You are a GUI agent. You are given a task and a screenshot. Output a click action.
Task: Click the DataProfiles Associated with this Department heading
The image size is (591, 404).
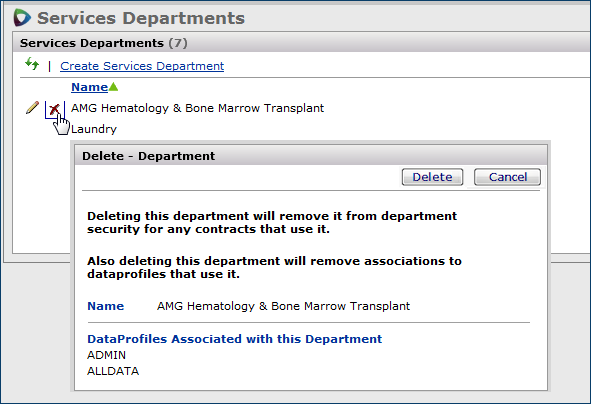pos(234,339)
